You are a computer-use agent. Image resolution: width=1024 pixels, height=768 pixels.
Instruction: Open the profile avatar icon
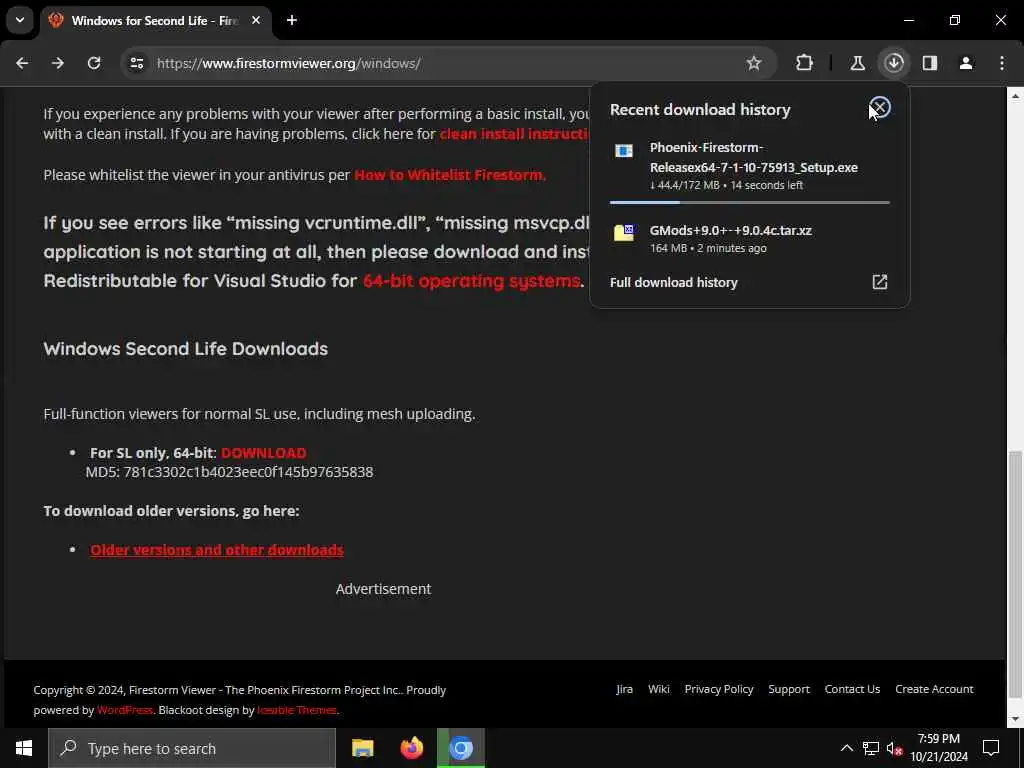(966, 63)
